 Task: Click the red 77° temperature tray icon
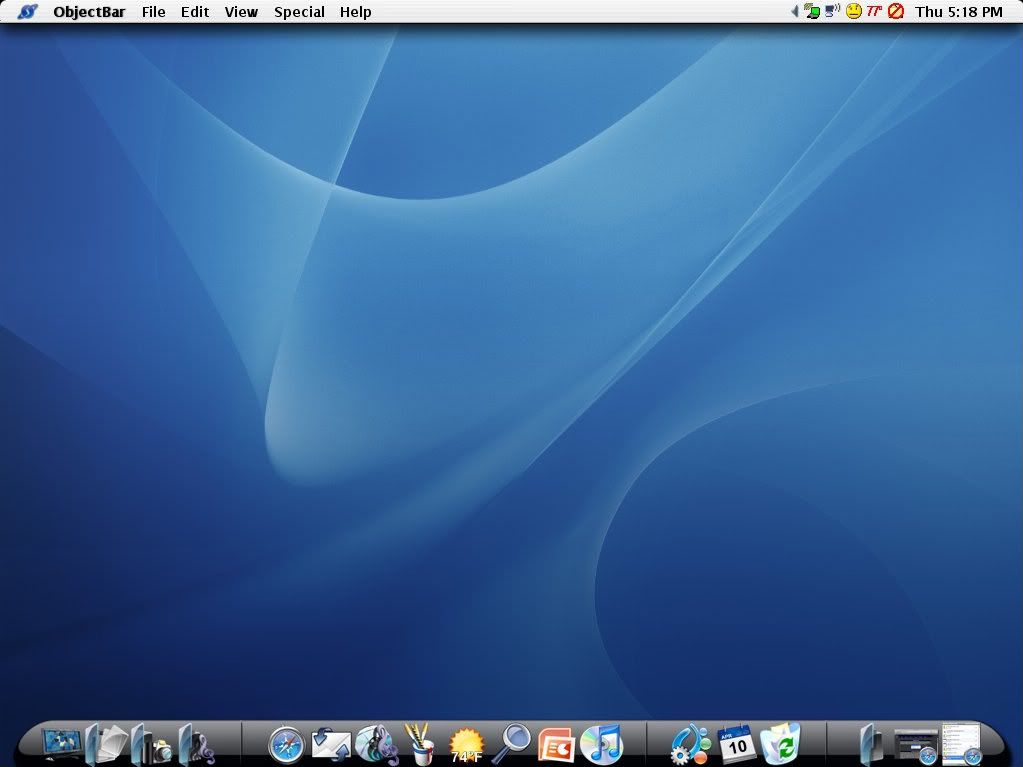874,10
